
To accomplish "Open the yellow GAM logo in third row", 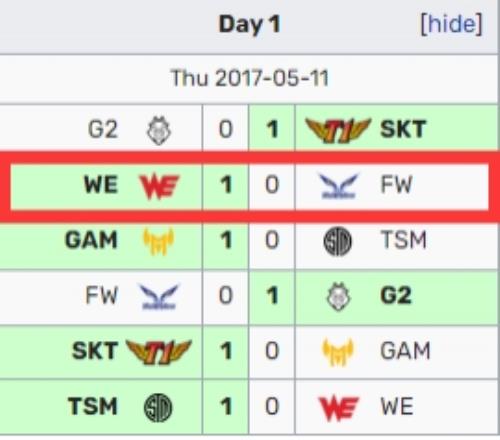I will (159, 241).
